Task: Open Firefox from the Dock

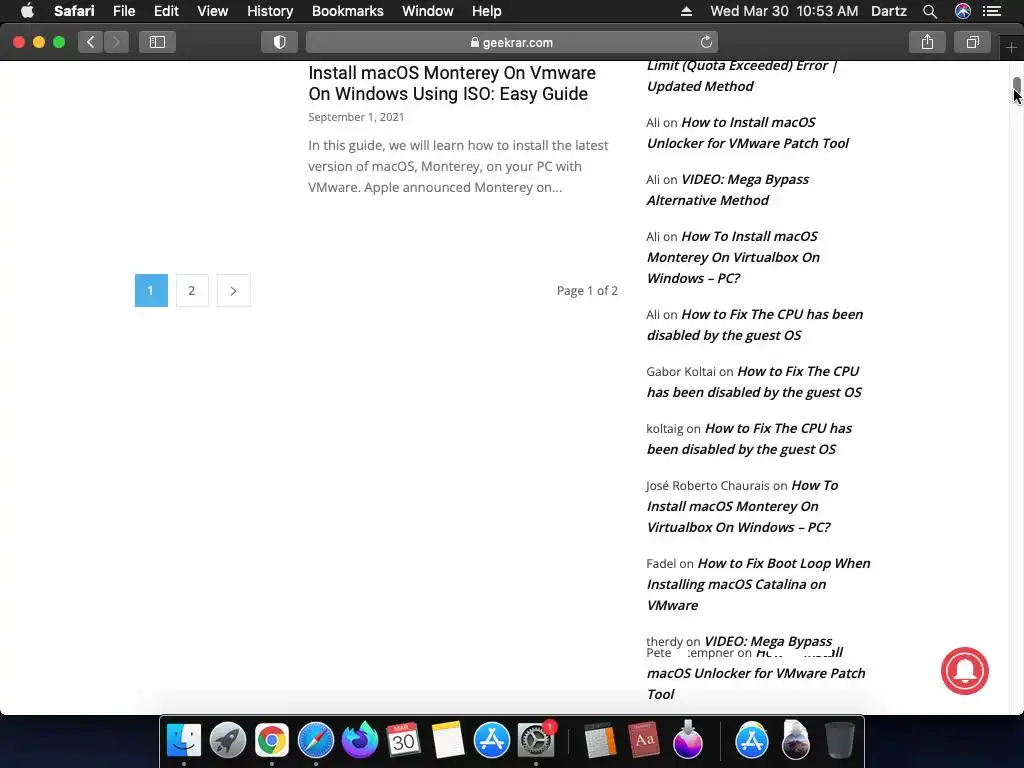Action: 360,741
